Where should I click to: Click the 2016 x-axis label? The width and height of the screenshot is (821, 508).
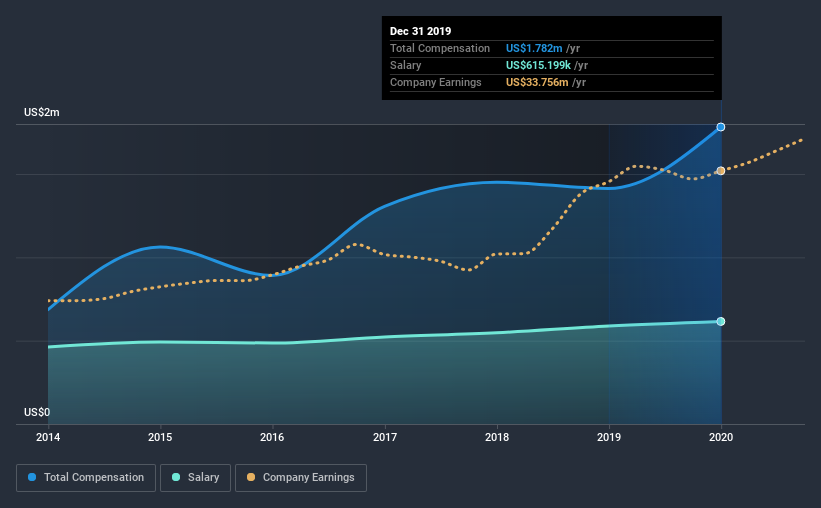[x=272, y=437]
